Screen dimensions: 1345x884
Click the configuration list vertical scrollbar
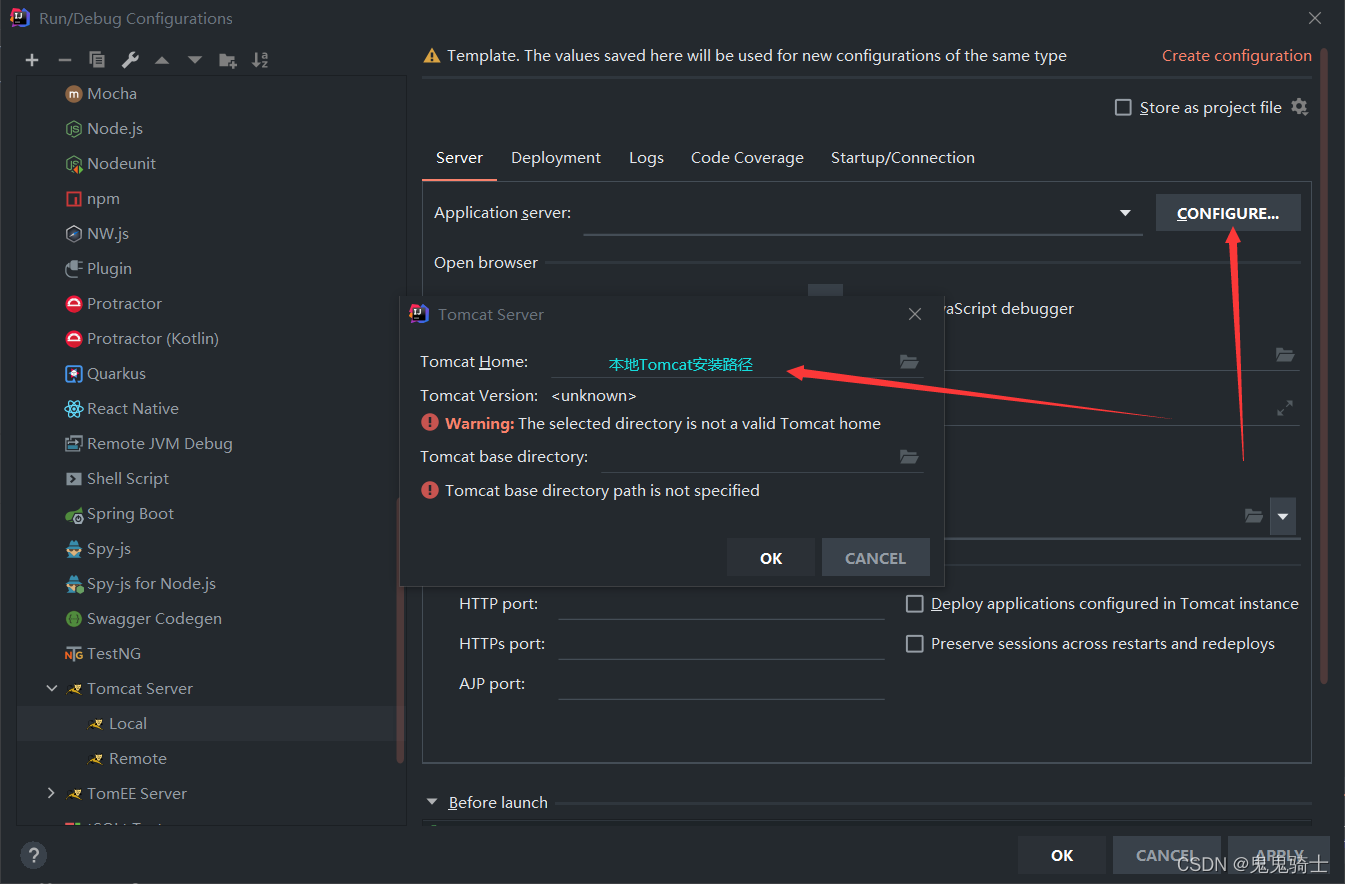point(401,630)
